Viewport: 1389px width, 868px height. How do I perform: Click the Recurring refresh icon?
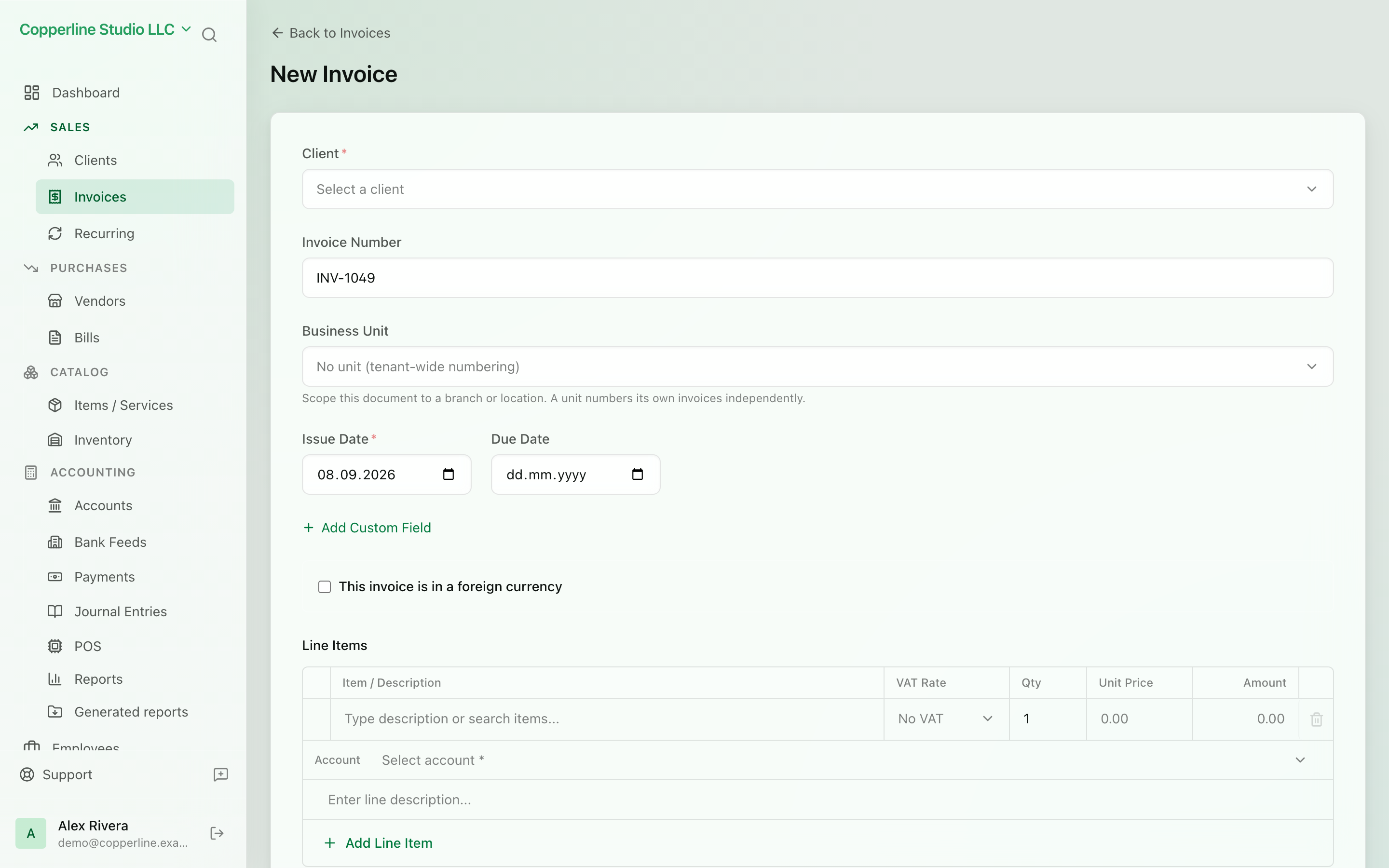click(x=55, y=234)
